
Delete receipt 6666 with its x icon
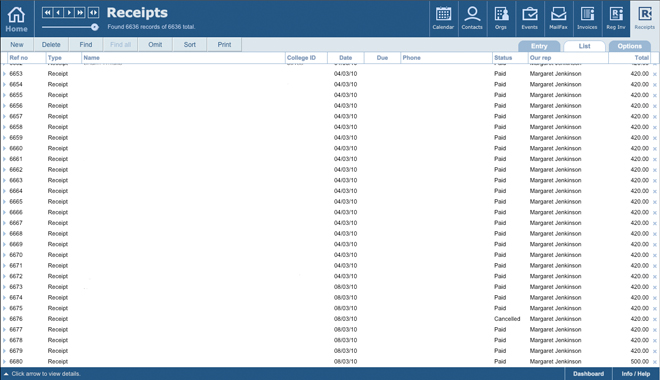tap(655, 213)
